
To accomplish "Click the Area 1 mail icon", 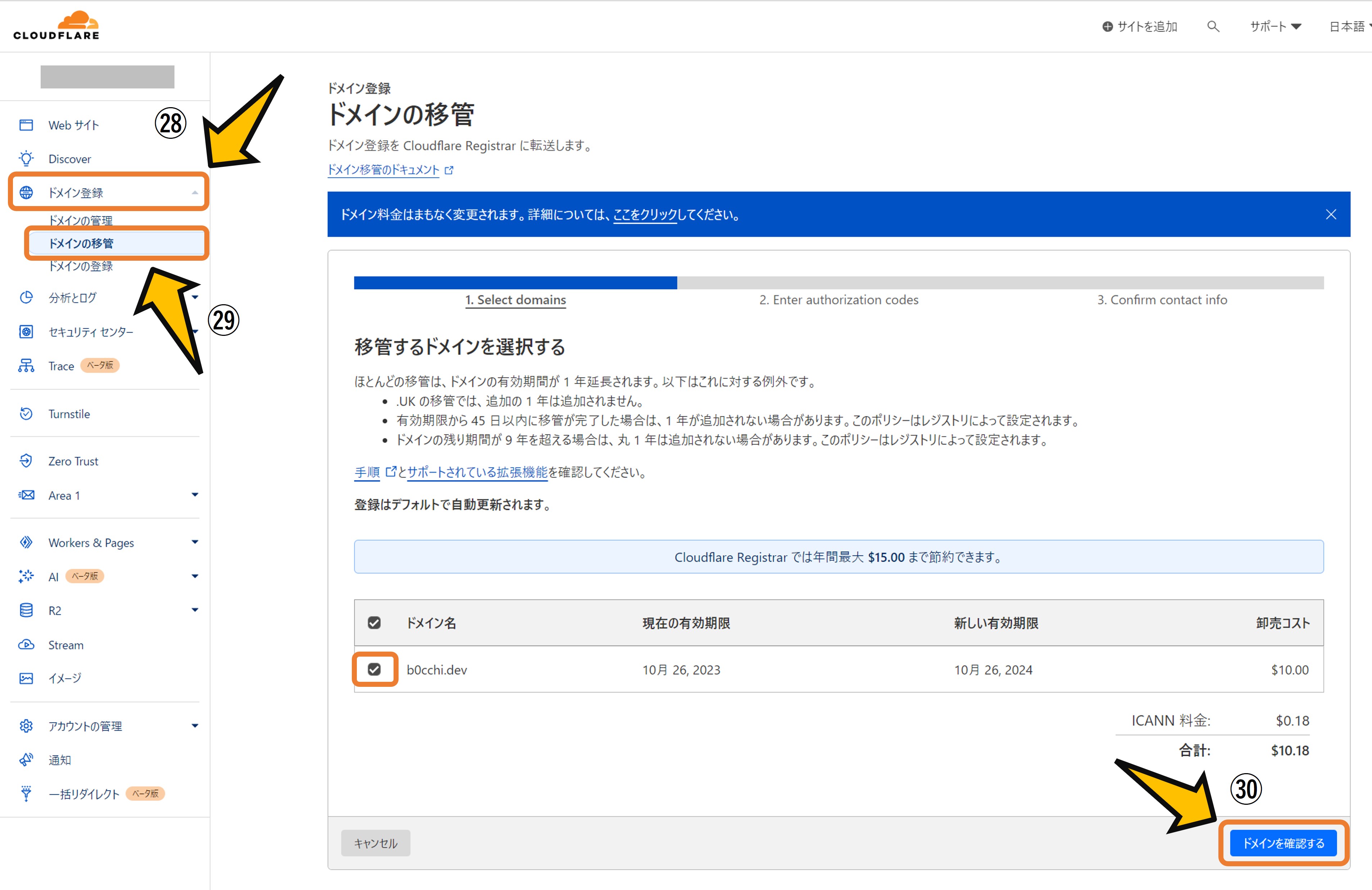I will 26,495.
